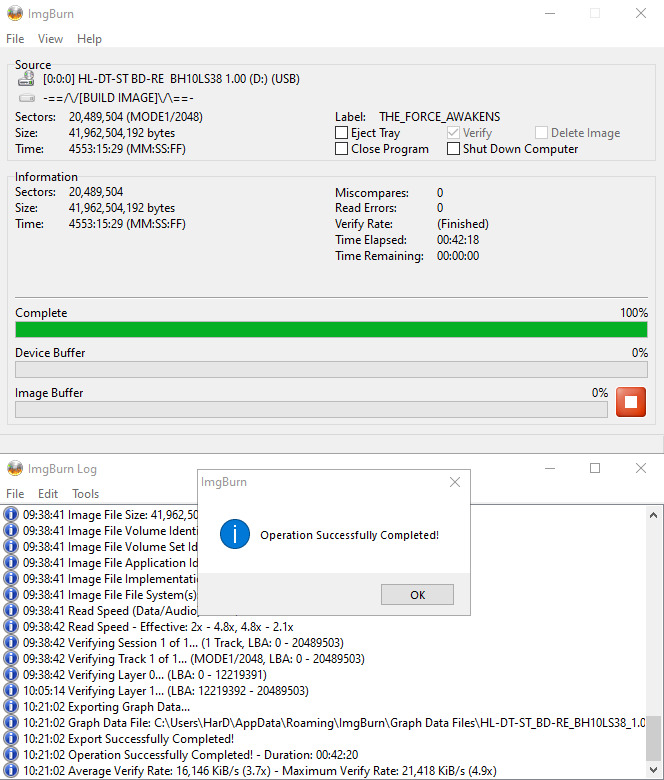Click the ImgBurn Log window app icon
Image resolution: width=664 pixels, height=780 pixels.
[x=15, y=468]
